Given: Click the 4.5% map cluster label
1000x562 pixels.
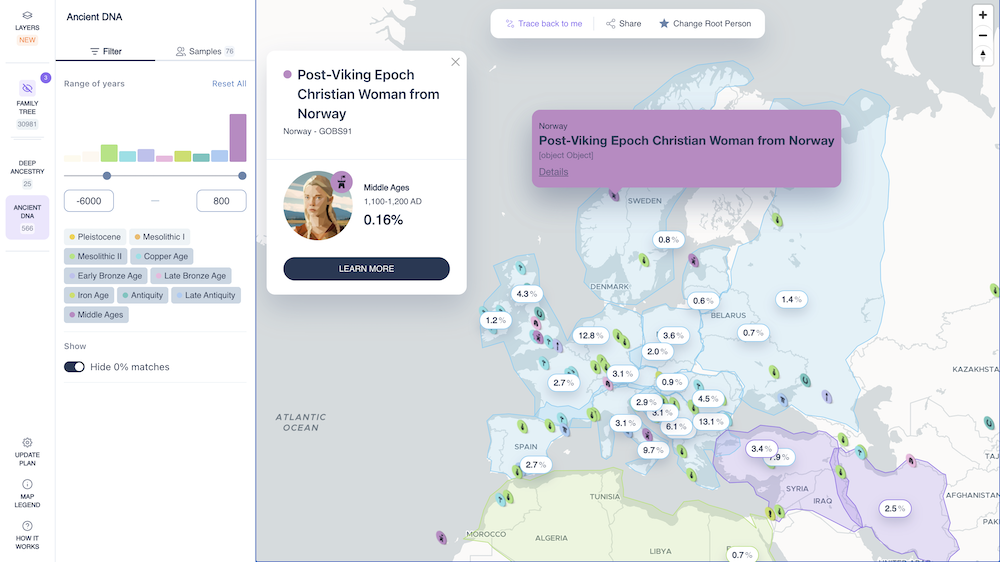Looking at the screenshot, I should tap(708, 399).
